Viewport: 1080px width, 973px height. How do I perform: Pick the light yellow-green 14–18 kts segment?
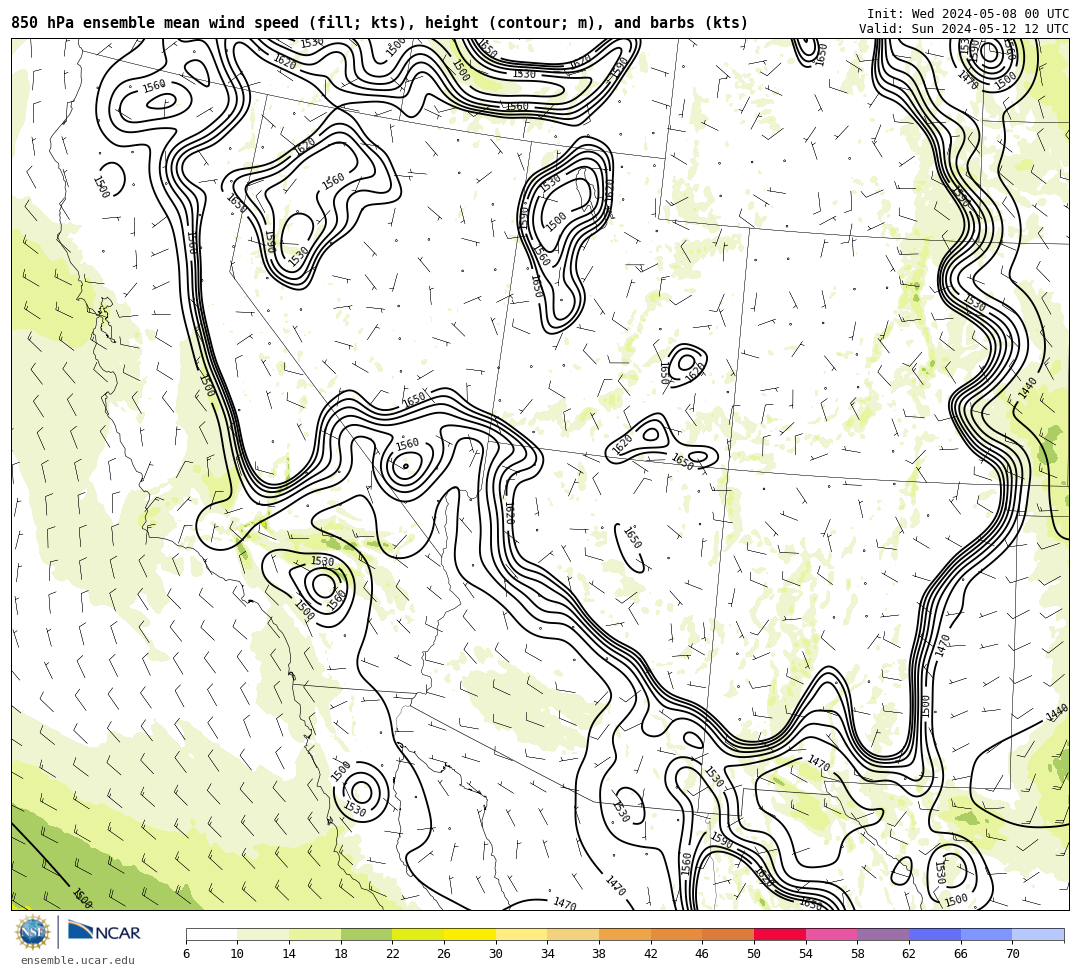tap(315, 934)
